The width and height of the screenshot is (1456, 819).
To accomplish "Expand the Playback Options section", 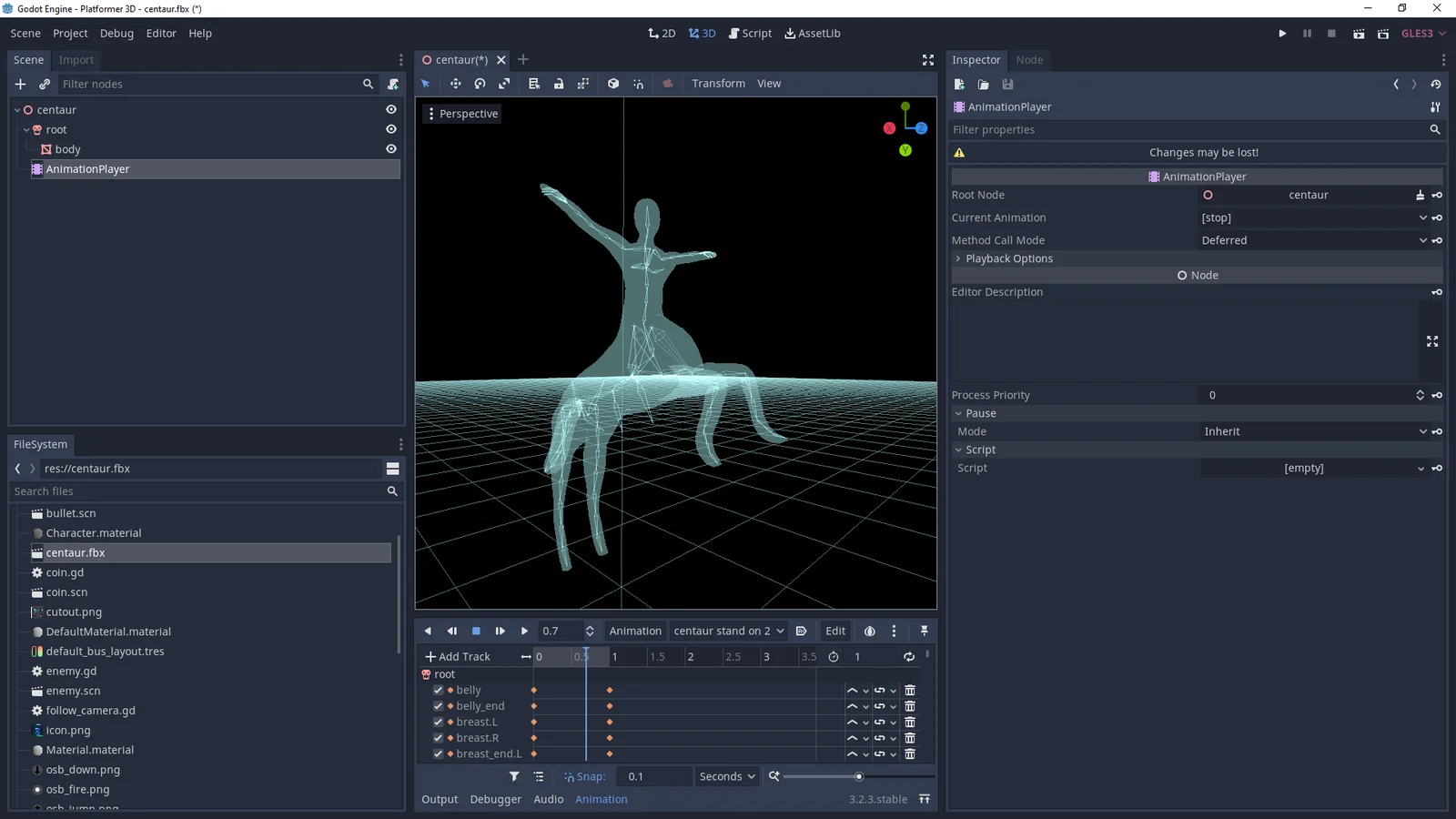I will [x=958, y=258].
